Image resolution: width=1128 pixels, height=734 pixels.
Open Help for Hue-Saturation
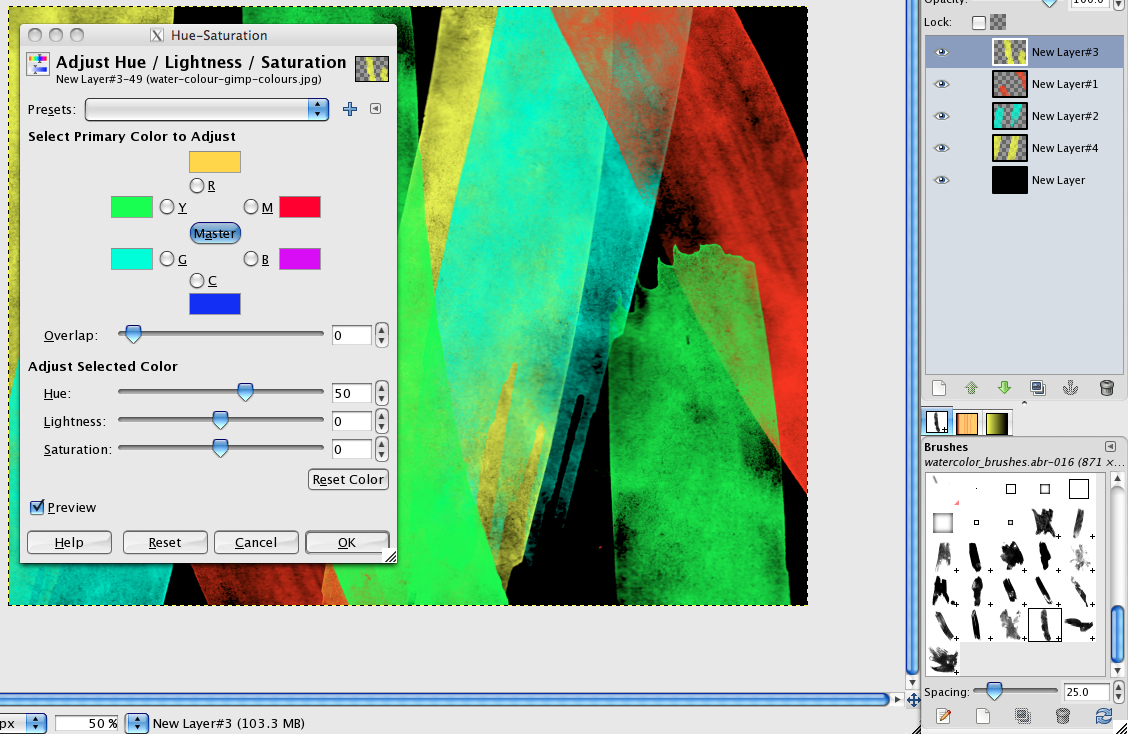(69, 543)
